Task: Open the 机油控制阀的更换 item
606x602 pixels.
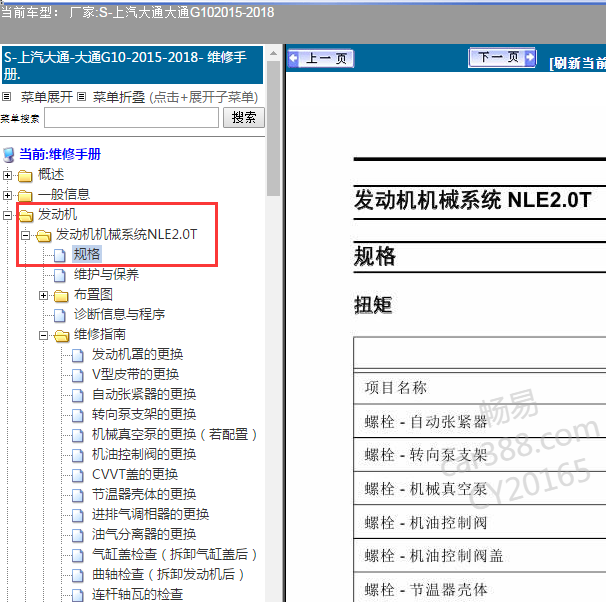Action: click(x=144, y=454)
